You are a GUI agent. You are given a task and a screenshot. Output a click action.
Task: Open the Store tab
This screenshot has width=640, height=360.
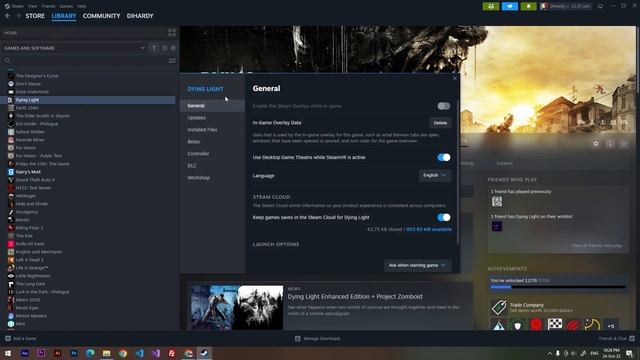click(35, 16)
